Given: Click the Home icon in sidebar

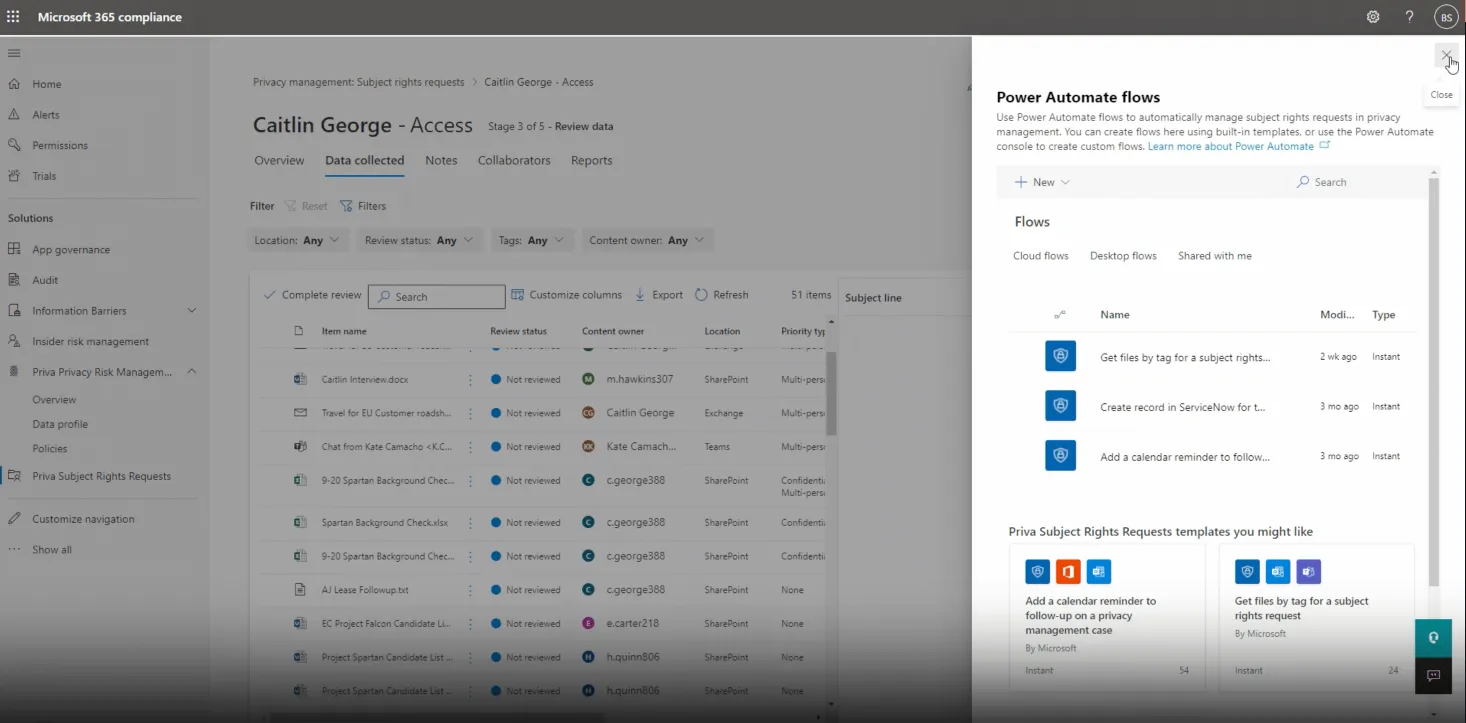Looking at the screenshot, I should [14, 84].
